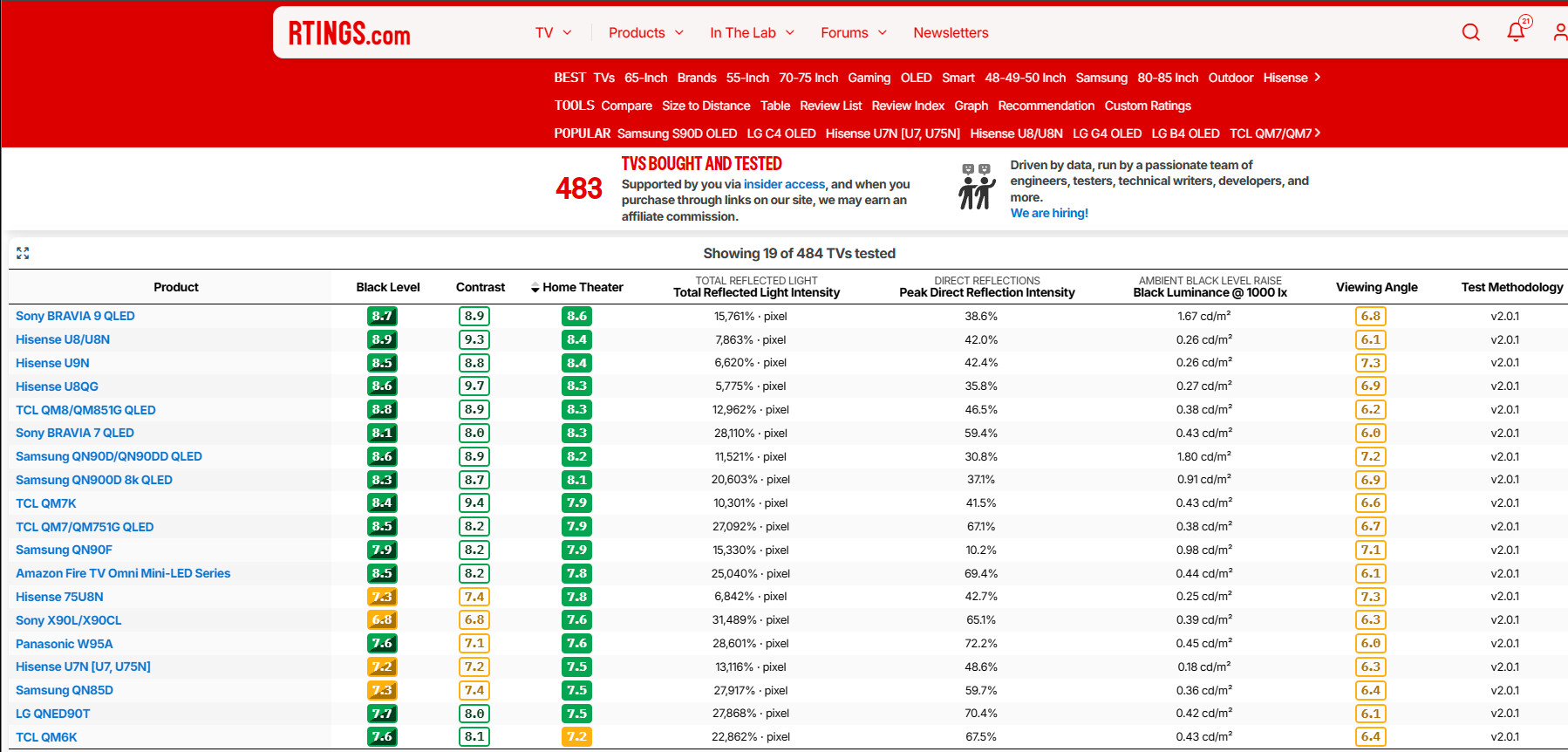Click the insider access link
This screenshot has width=1568, height=752.
coord(784,184)
